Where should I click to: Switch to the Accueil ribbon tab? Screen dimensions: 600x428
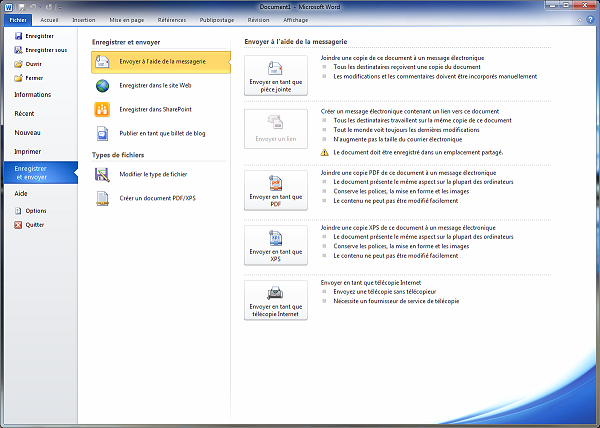[49, 19]
